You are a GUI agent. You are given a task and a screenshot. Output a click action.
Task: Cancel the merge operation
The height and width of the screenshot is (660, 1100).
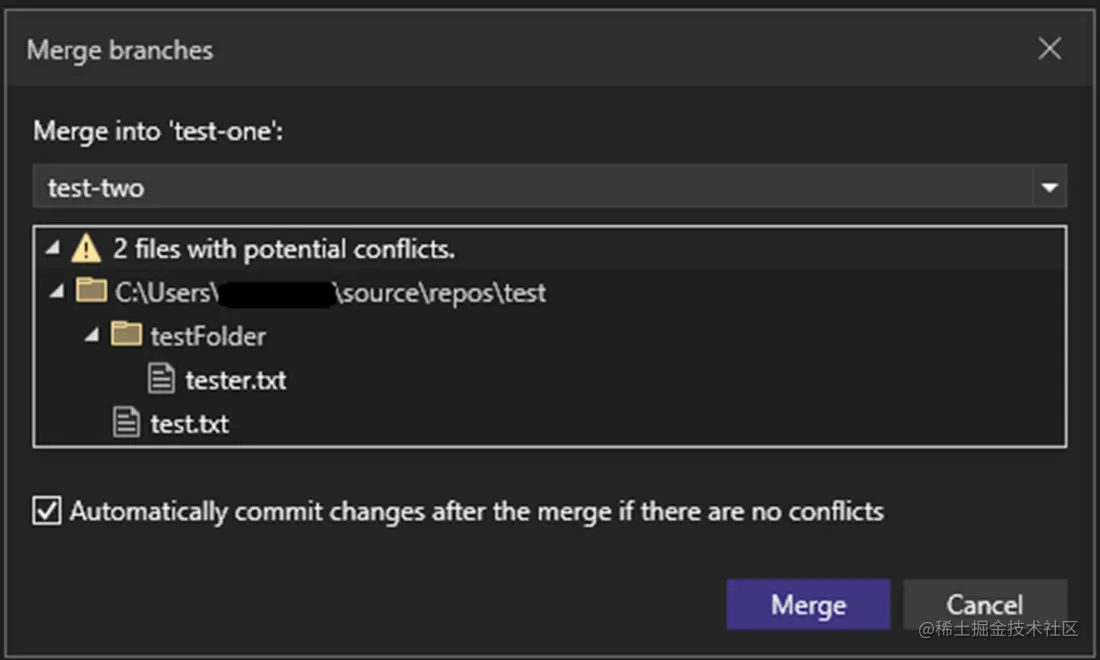click(x=985, y=604)
